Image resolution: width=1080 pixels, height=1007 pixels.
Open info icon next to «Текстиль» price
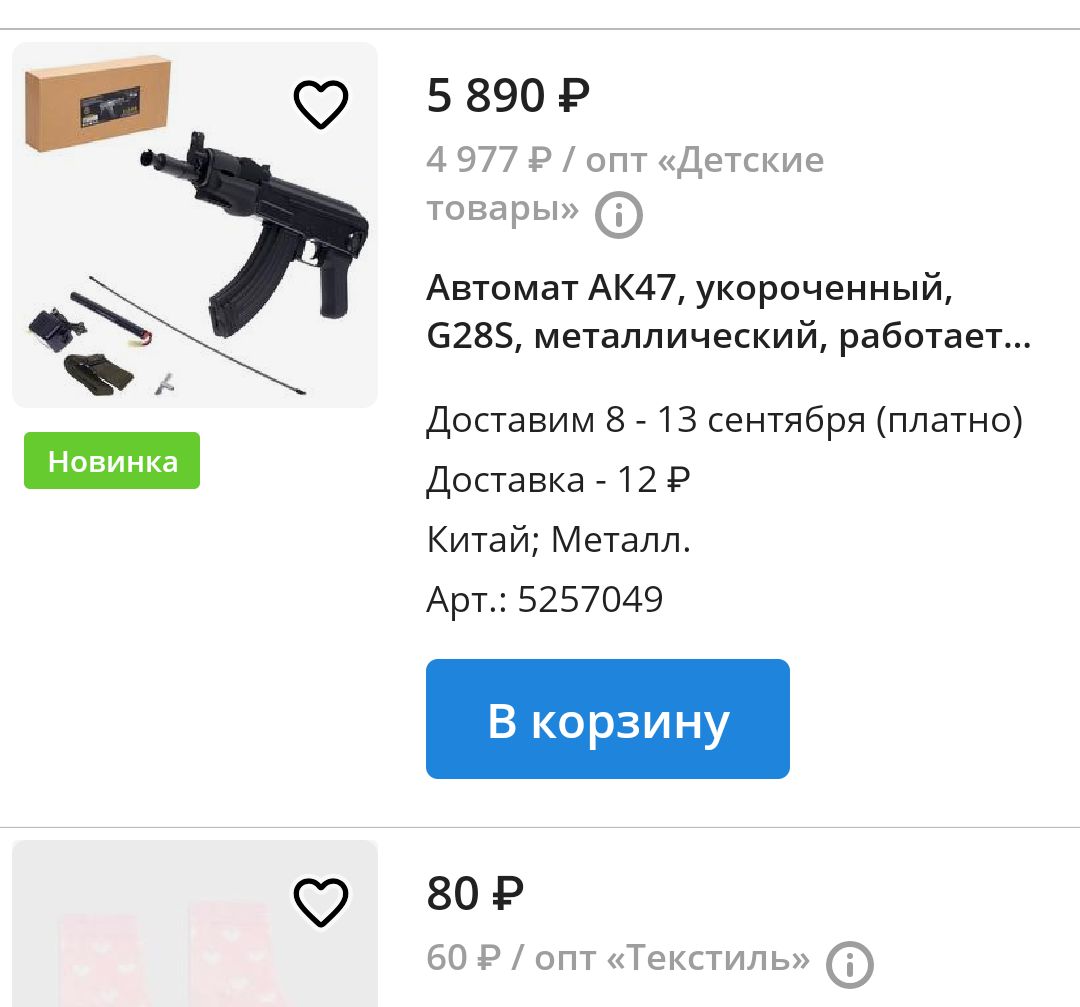pos(849,964)
